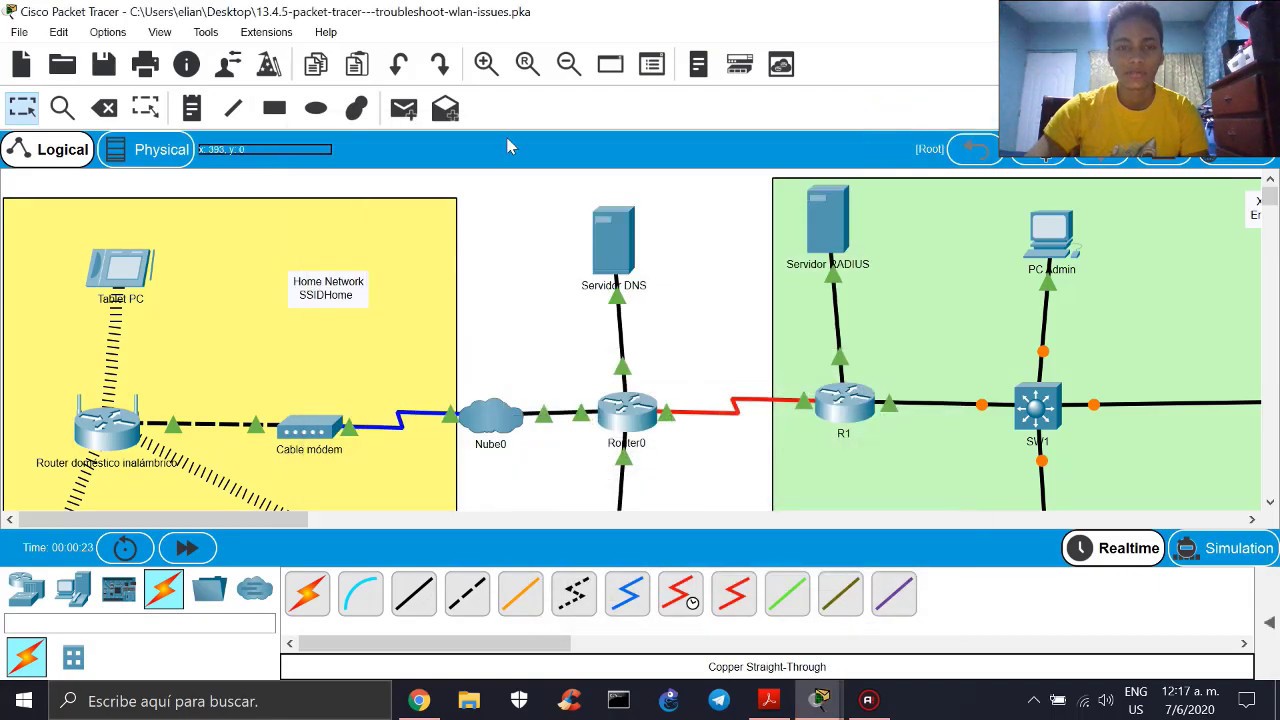Choose the Draw Rectangle tool

click(x=274, y=108)
